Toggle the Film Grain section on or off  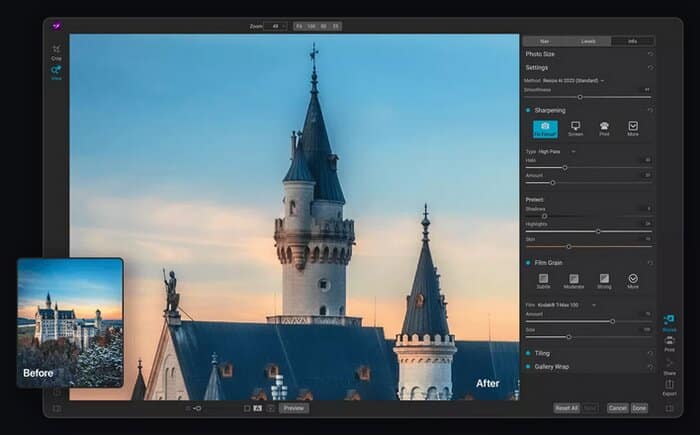pyautogui.click(x=528, y=263)
